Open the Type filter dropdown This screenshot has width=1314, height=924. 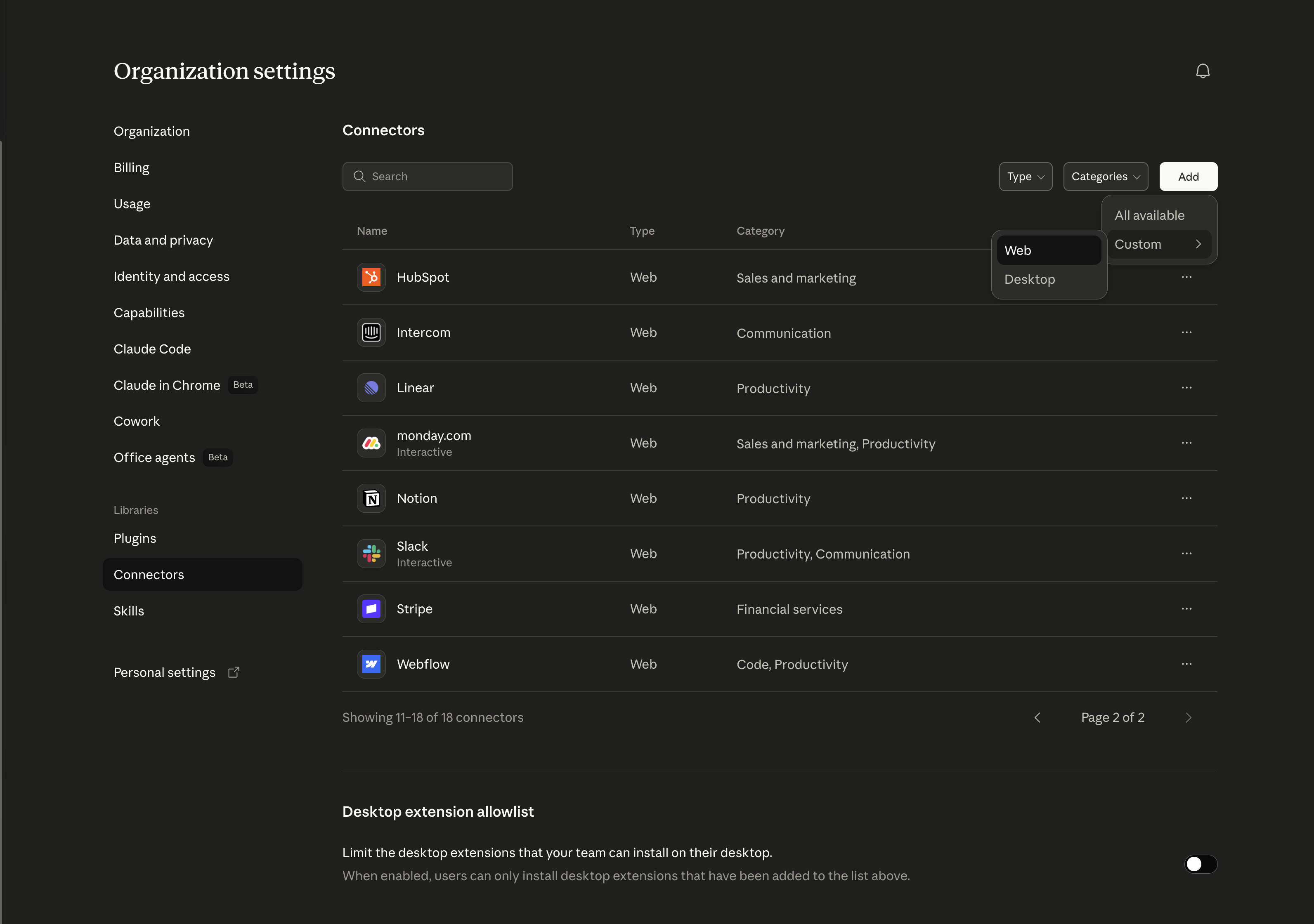tap(1025, 177)
